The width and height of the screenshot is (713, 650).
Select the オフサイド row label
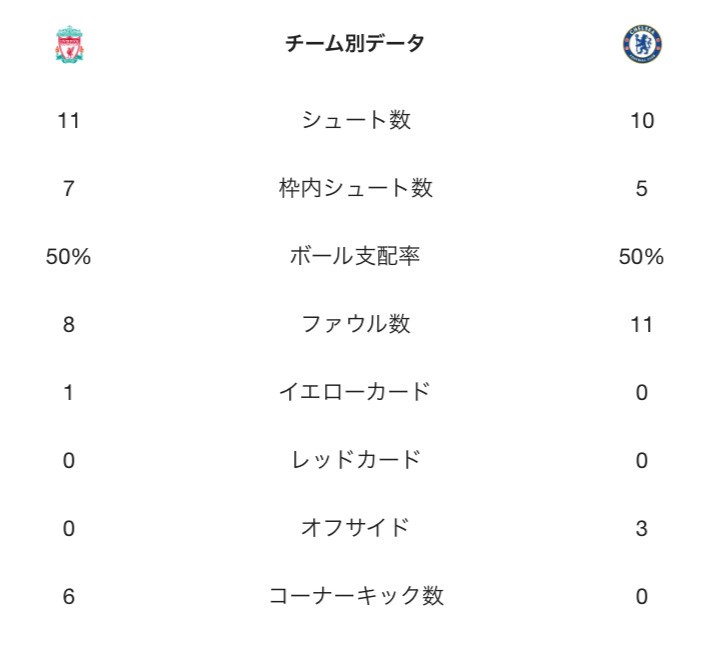point(355,528)
